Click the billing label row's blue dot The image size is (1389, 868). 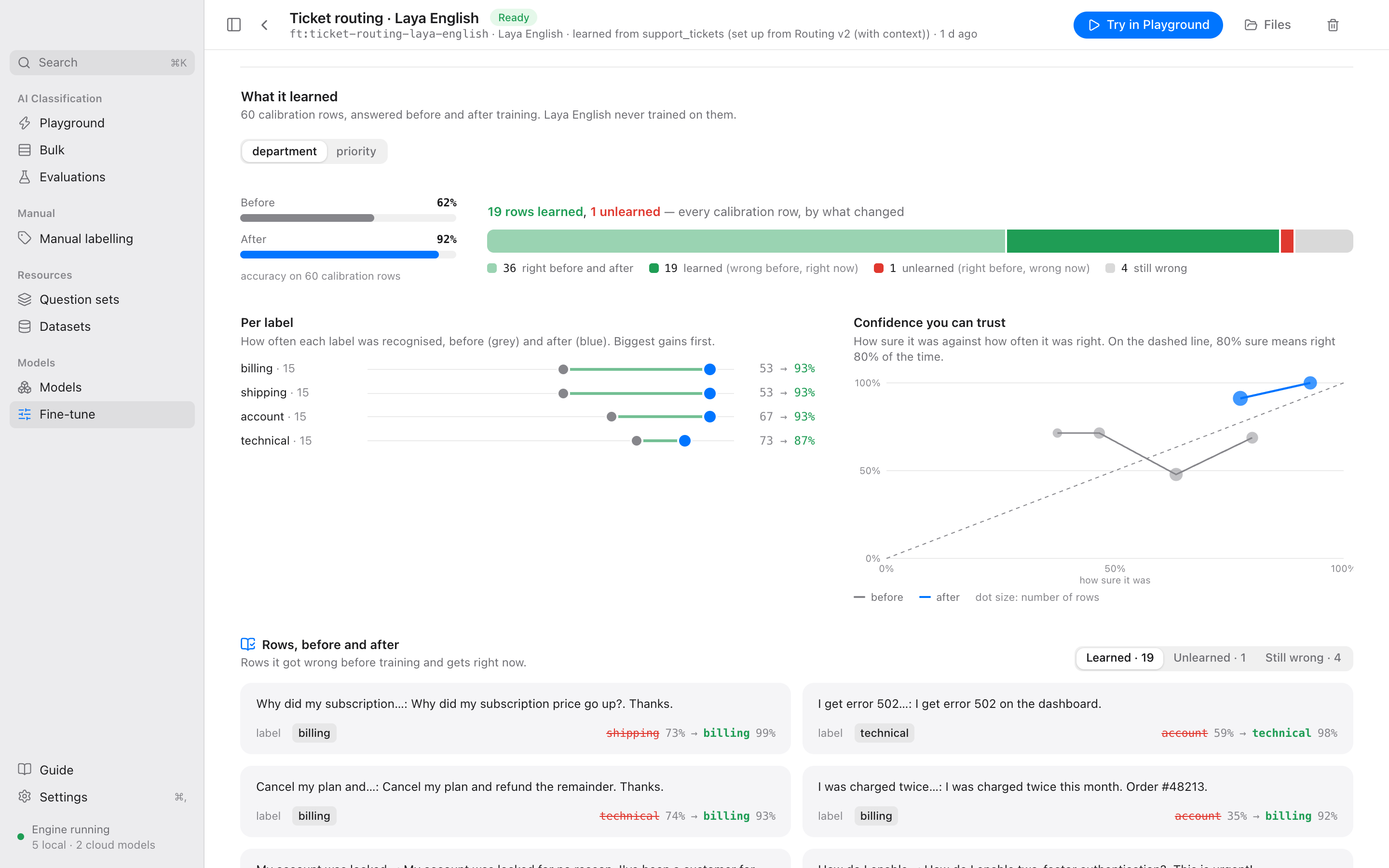click(x=709, y=369)
